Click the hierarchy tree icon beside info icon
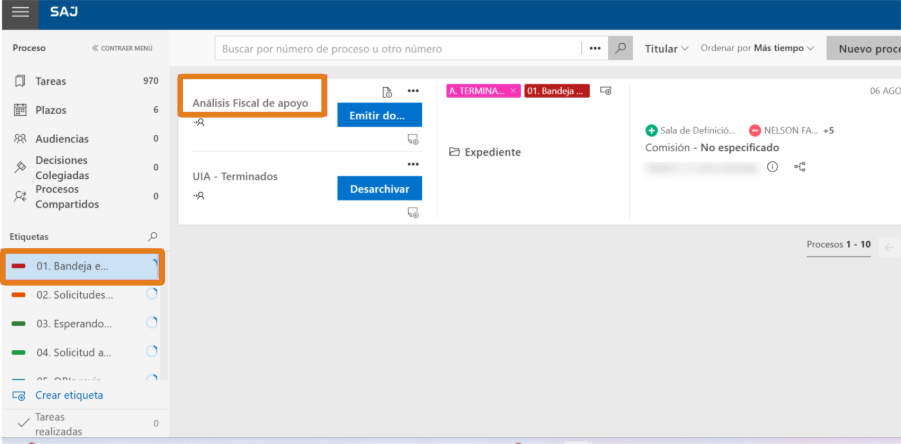901x444 pixels. point(800,167)
